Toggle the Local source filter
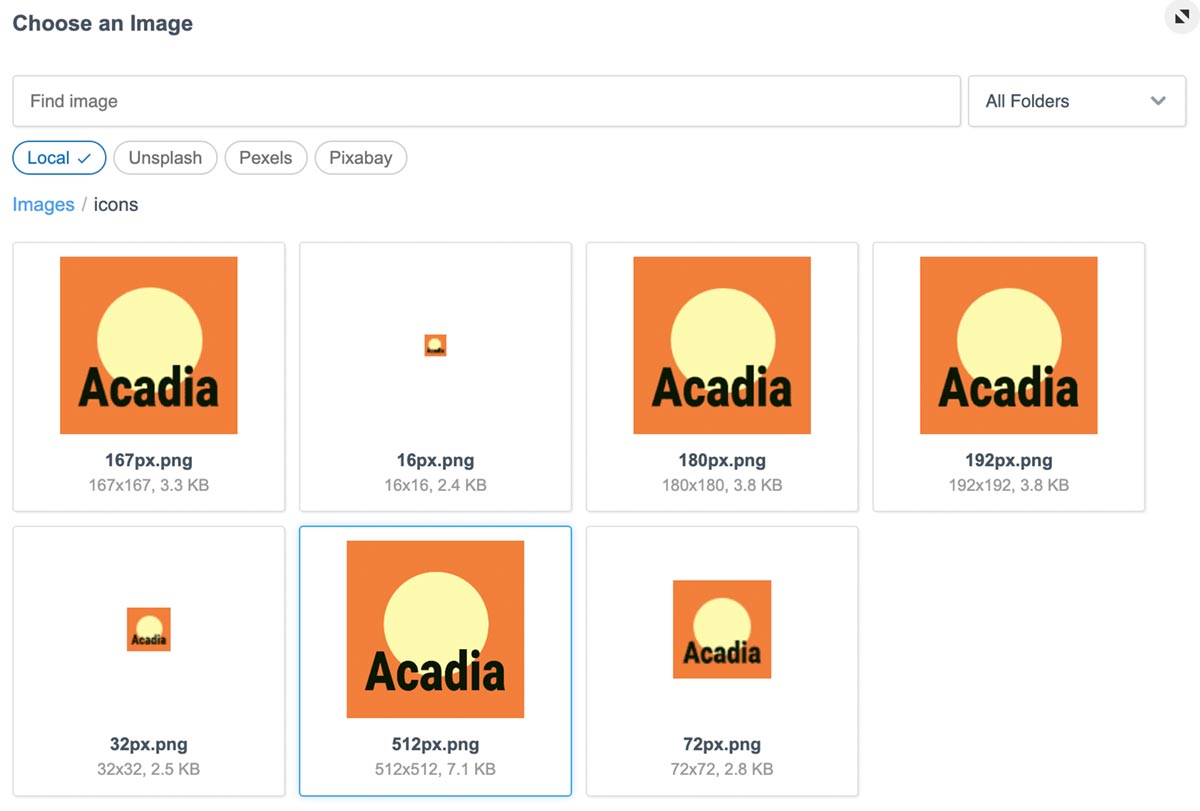The width and height of the screenshot is (1200, 811). (59, 158)
